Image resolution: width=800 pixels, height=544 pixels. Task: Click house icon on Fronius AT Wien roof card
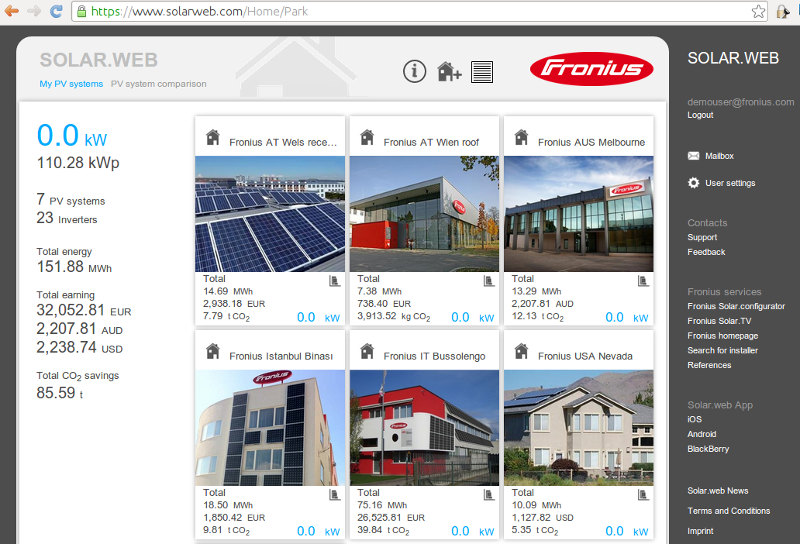pyautogui.click(x=367, y=137)
